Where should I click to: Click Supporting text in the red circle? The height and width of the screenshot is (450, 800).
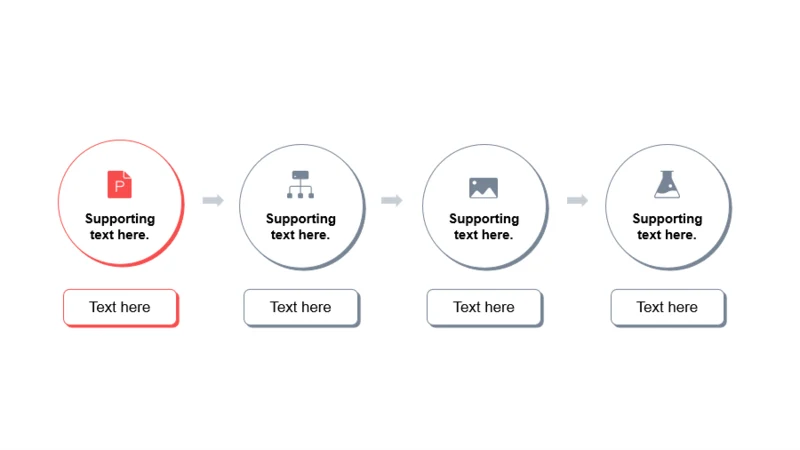[120, 227]
